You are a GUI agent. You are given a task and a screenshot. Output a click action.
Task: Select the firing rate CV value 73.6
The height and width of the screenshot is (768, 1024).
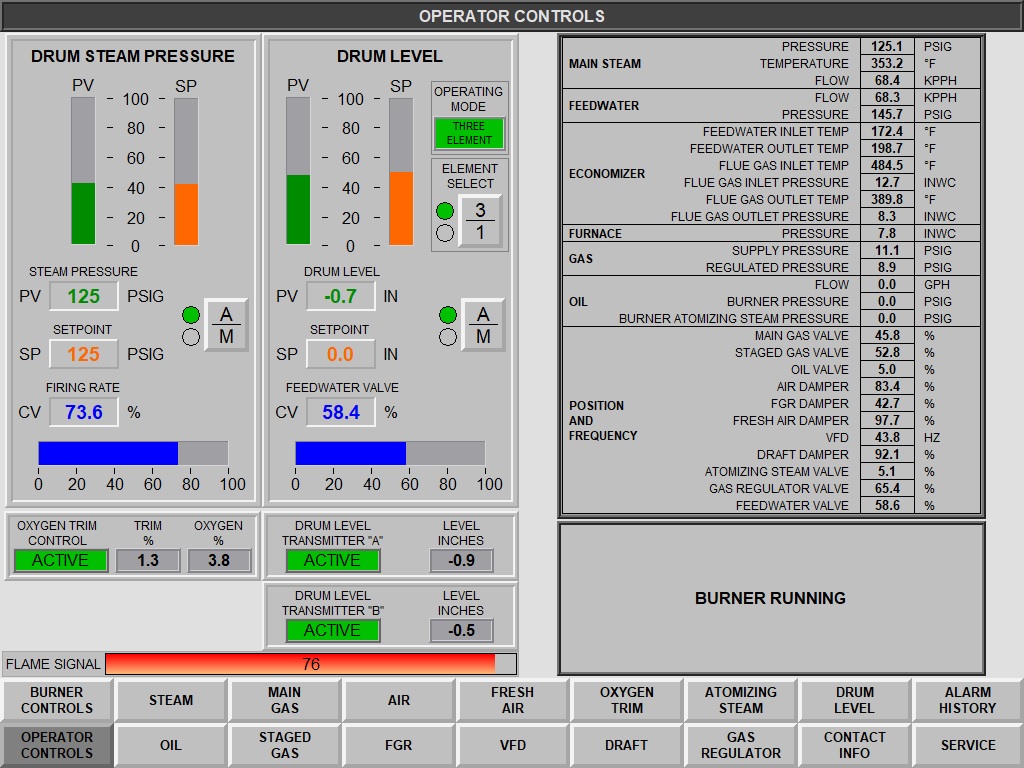pyautogui.click(x=83, y=412)
